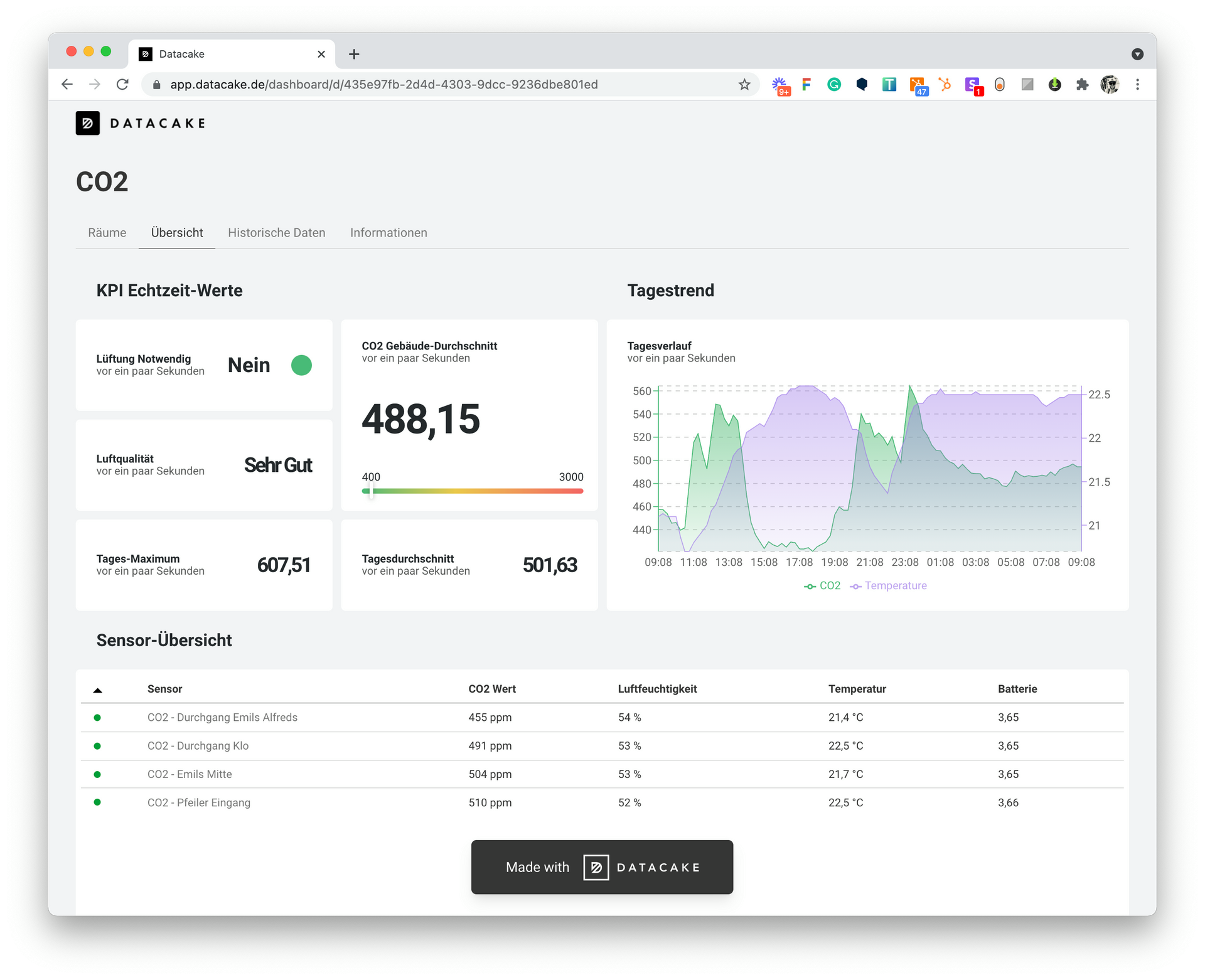Sort the sensor table with the arrow header
Image resolution: width=1205 pixels, height=980 pixels.
coord(97,690)
